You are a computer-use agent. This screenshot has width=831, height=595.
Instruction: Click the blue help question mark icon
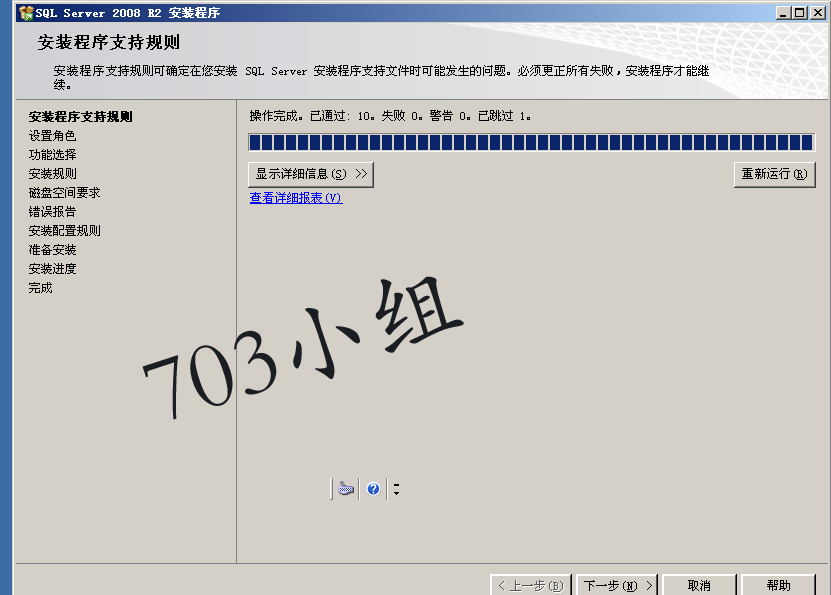373,489
